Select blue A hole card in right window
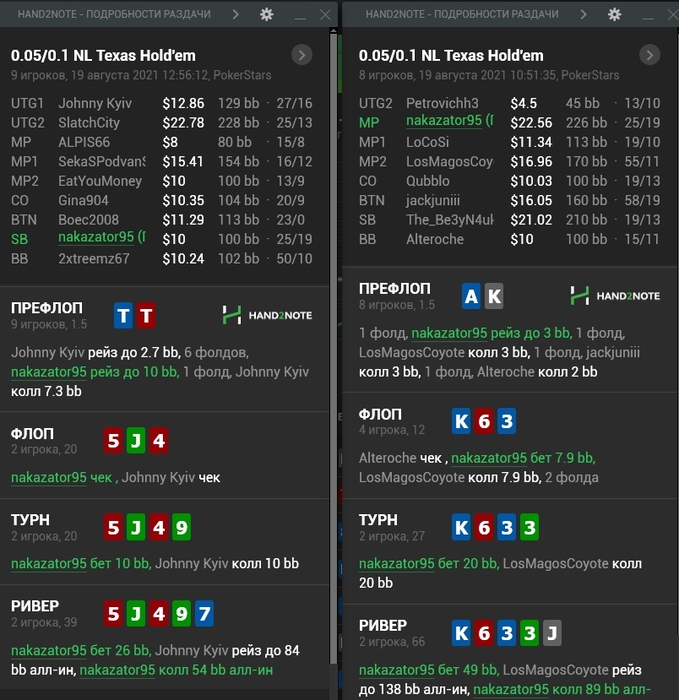The height and width of the screenshot is (700, 679). 471,296
